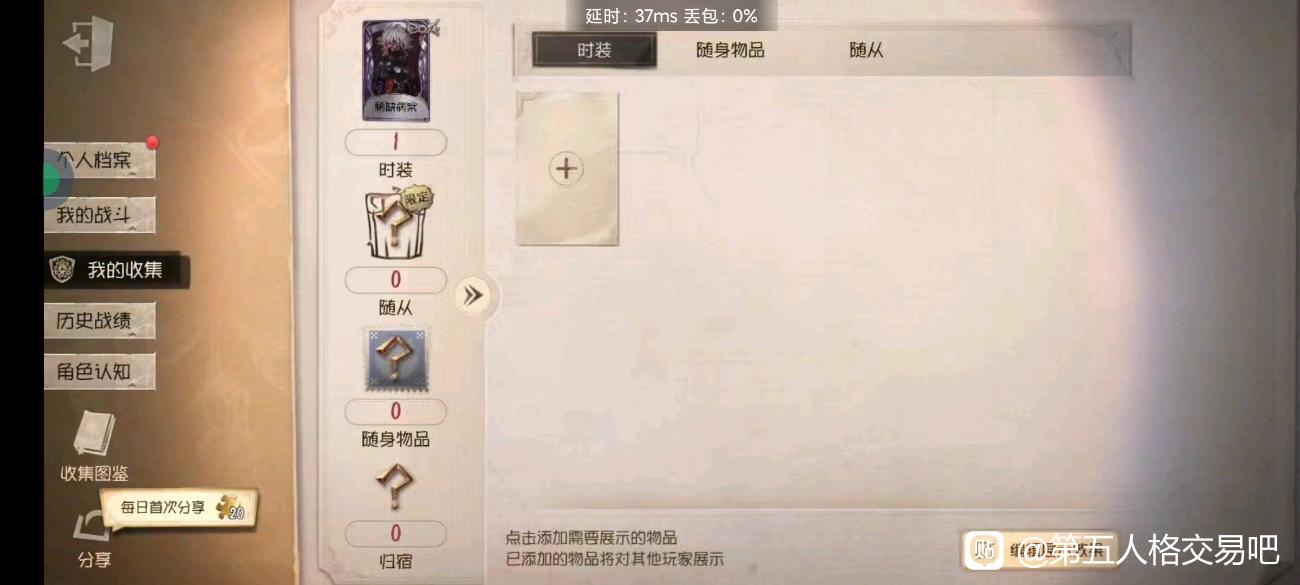
Task: Tap the 每日首次分享 banner
Action: 178,508
